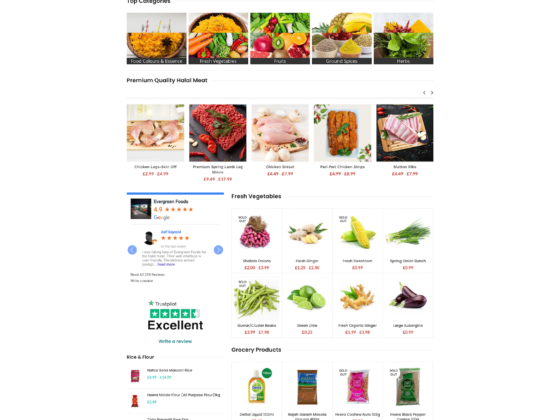Open the Food Colours & Essence category

[156, 39]
